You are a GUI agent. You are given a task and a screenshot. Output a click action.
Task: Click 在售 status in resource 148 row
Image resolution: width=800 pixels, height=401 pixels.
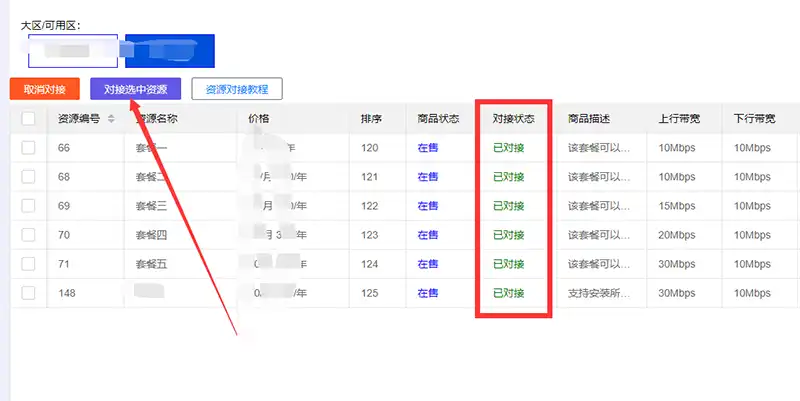428,293
